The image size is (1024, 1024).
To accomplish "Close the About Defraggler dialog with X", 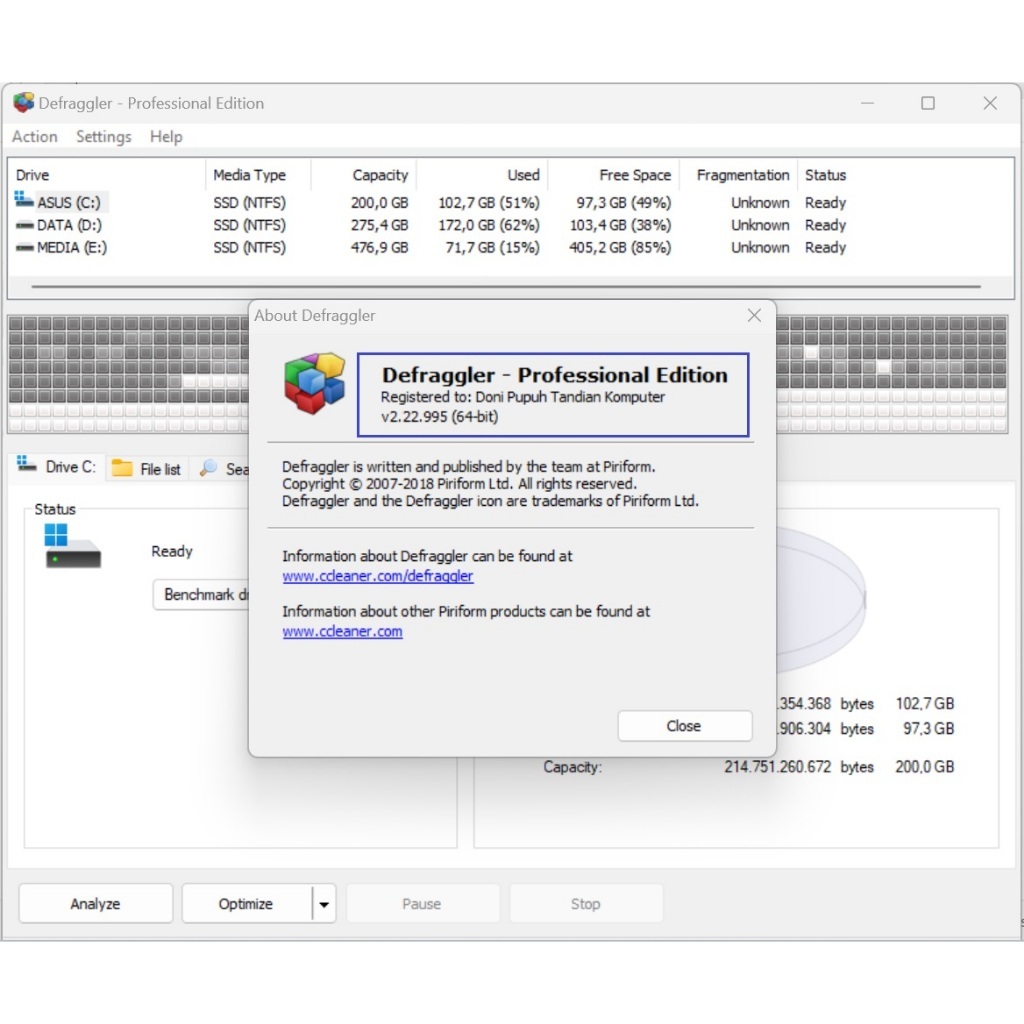I will pos(754,315).
